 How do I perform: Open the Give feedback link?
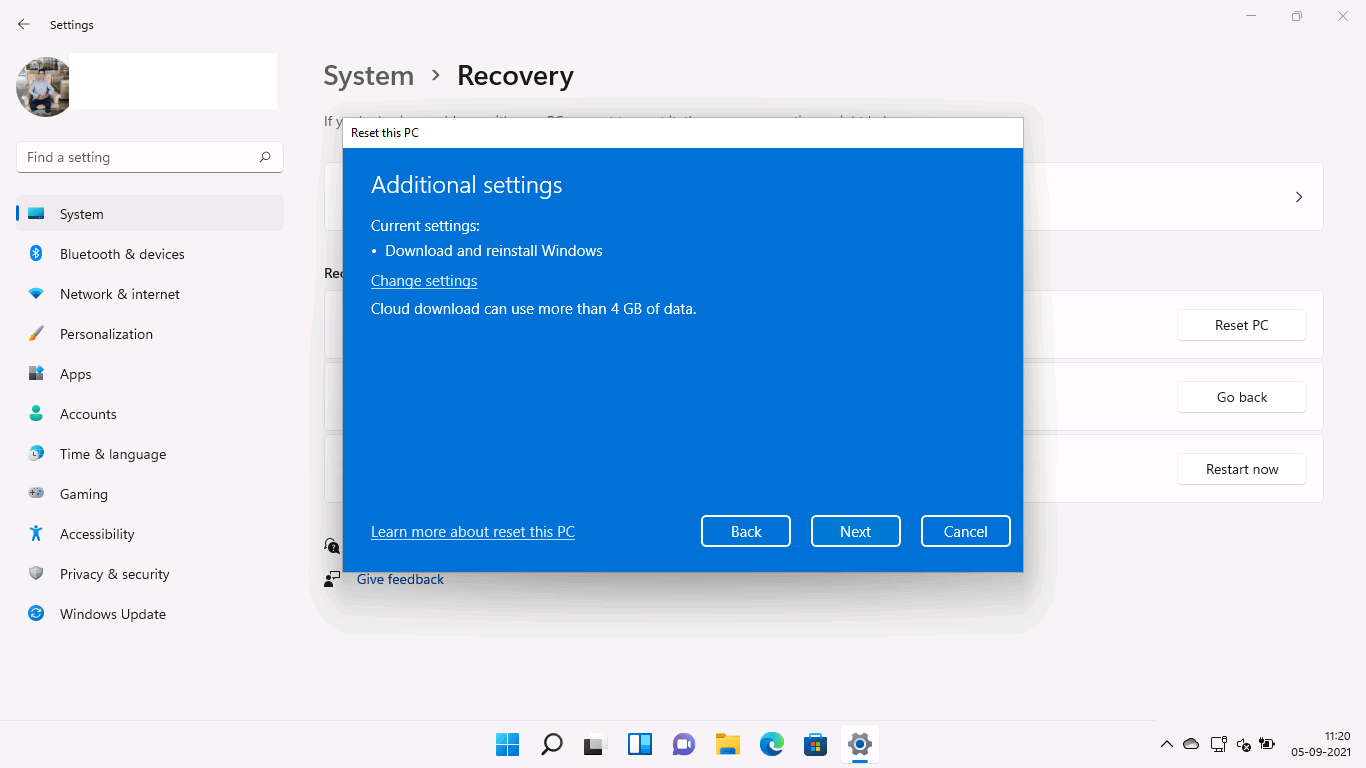(400, 579)
